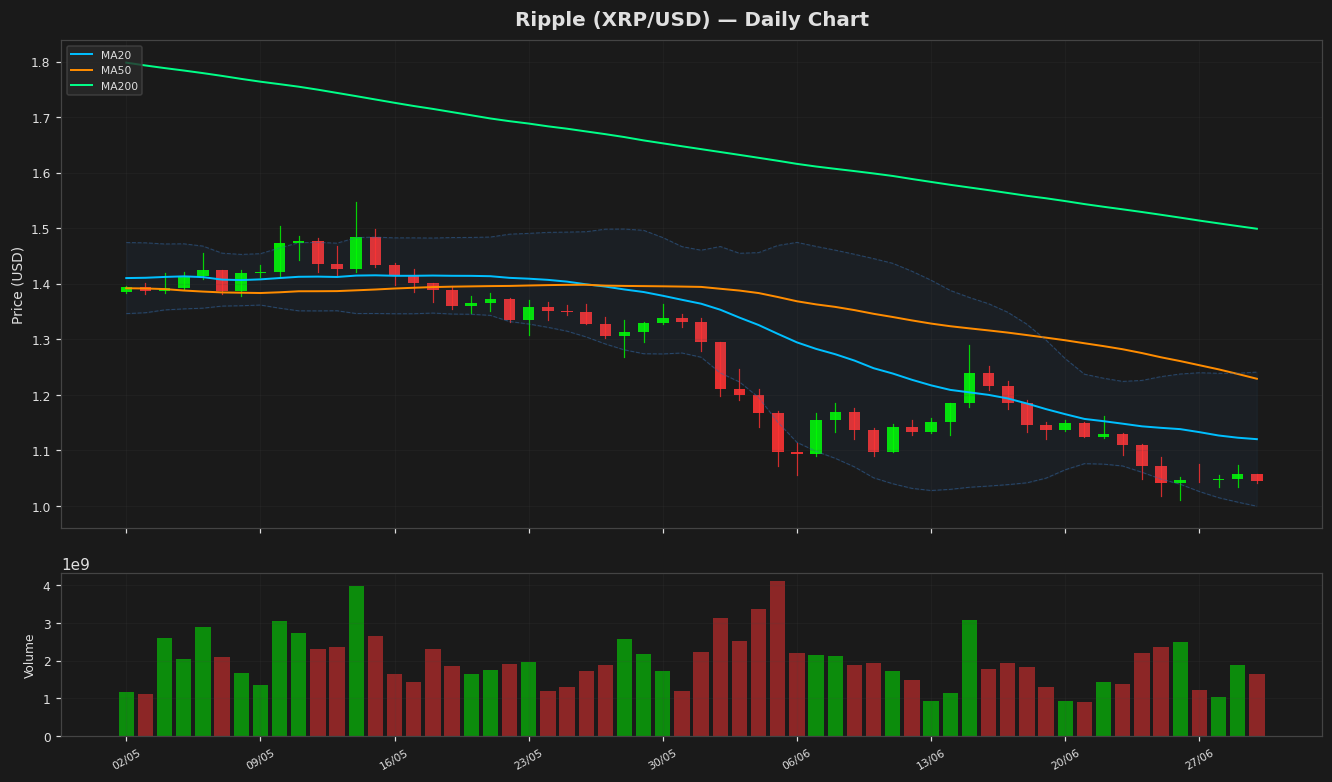The image size is (1332, 782).
Task: Click the 1.8 price tick label
Action: pos(40,63)
